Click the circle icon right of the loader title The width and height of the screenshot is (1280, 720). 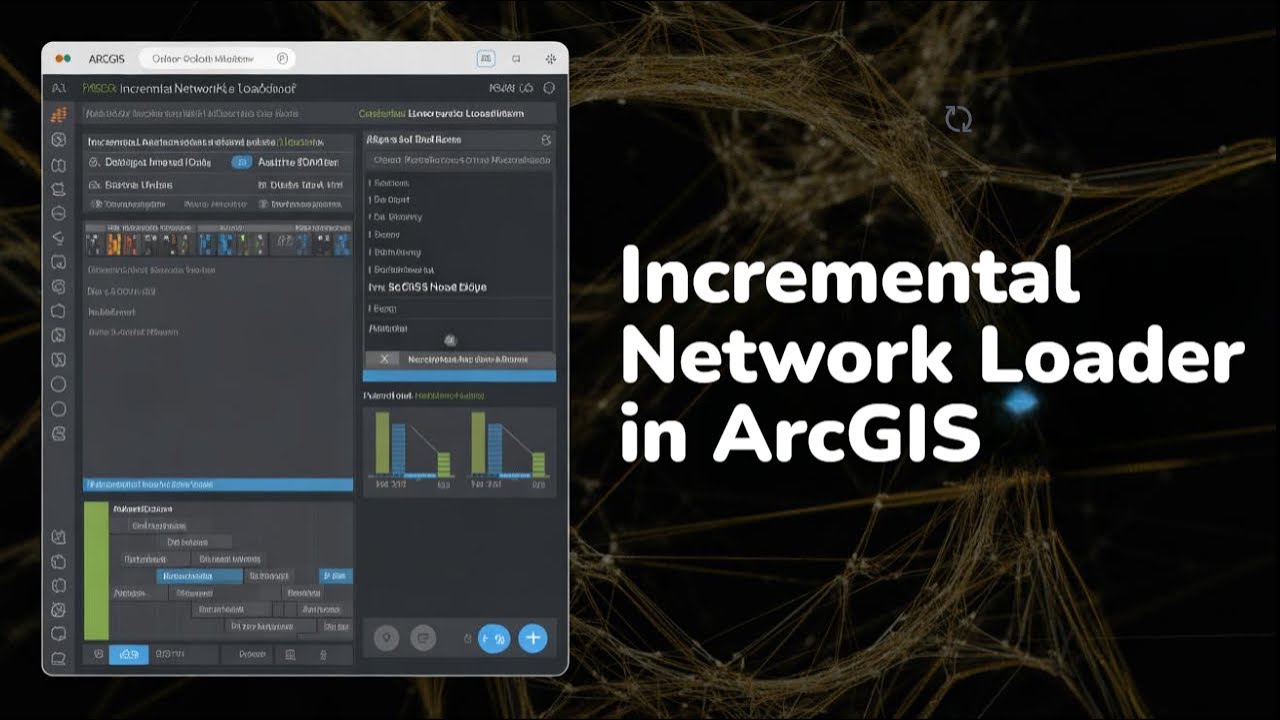[550, 88]
